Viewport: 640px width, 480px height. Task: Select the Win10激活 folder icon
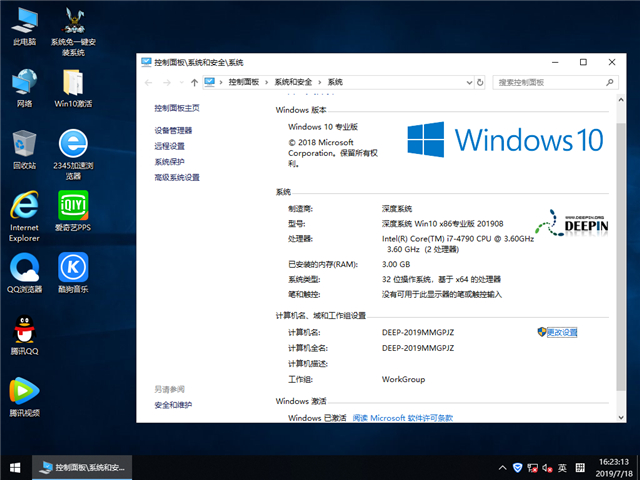pos(73,88)
